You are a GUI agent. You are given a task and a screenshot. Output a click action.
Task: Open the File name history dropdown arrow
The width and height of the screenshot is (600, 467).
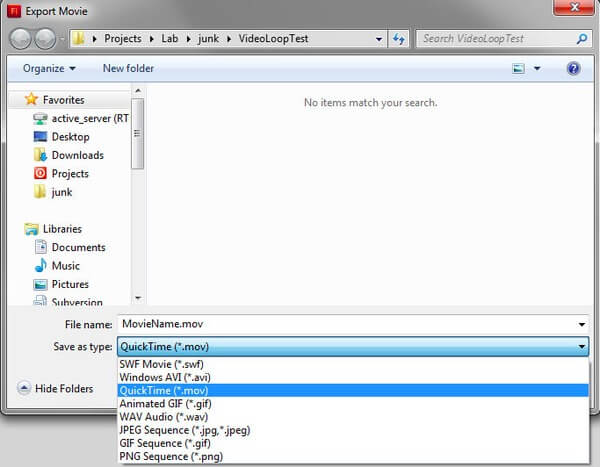pos(582,325)
